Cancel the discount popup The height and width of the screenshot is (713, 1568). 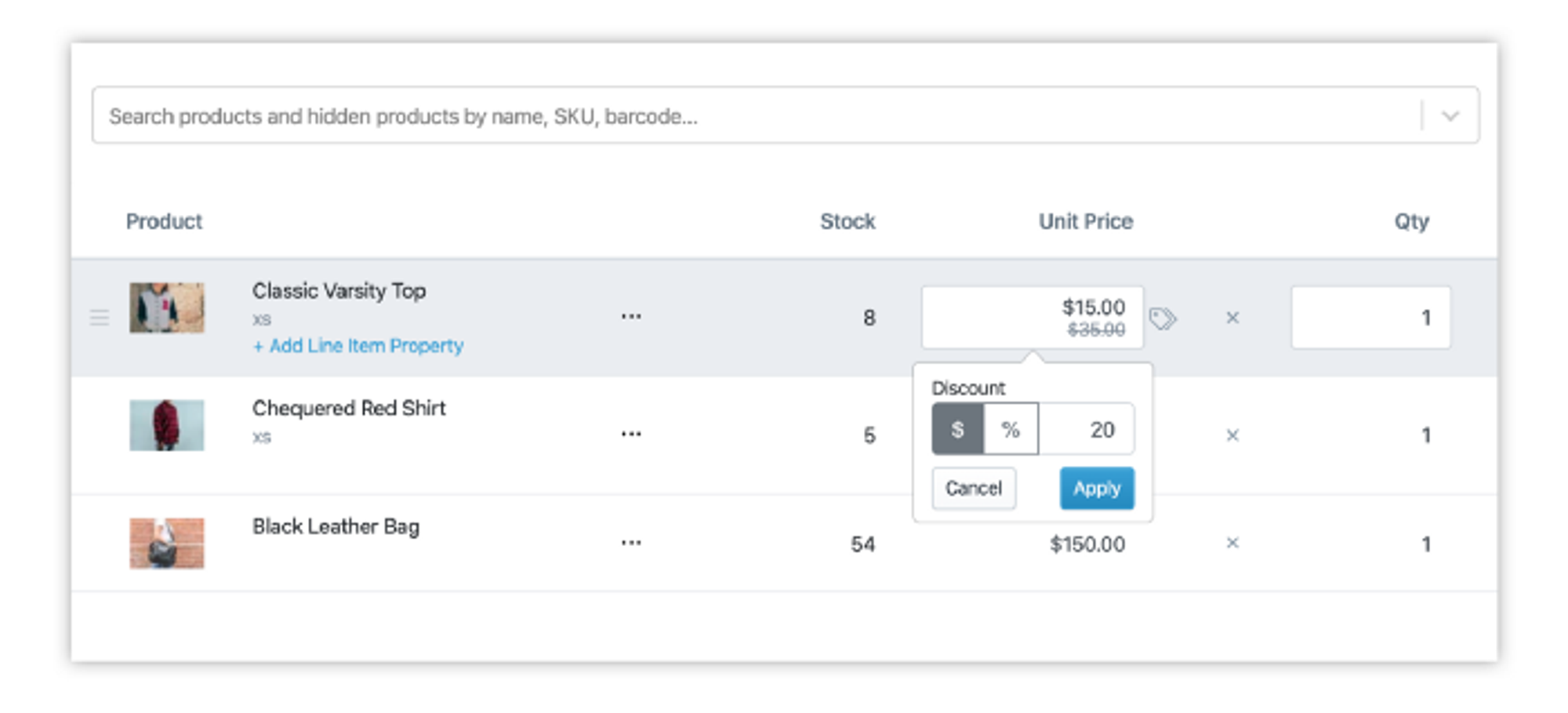pos(974,488)
